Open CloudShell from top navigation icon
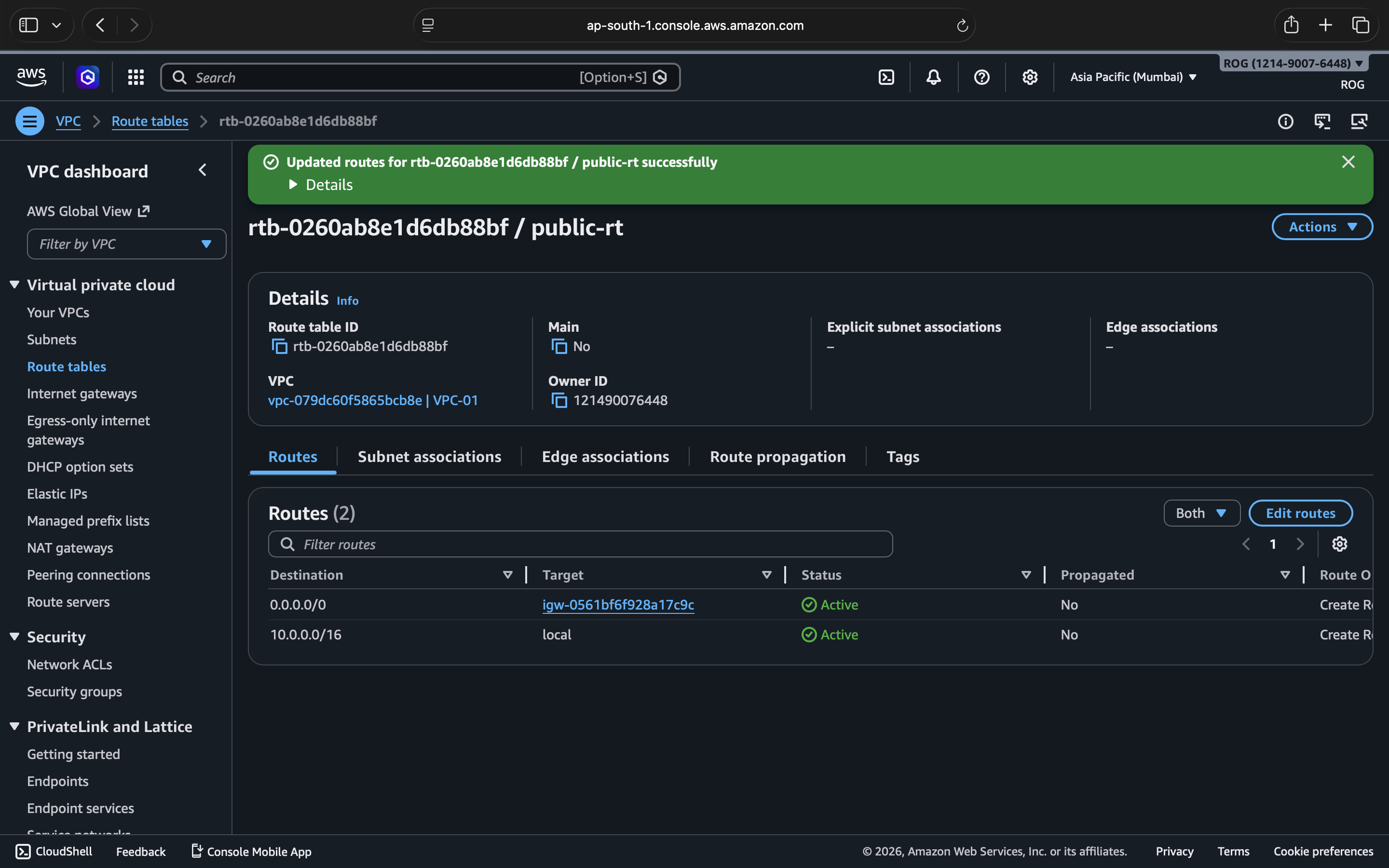This screenshot has height=868, width=1389. click(x=885, y=77)
